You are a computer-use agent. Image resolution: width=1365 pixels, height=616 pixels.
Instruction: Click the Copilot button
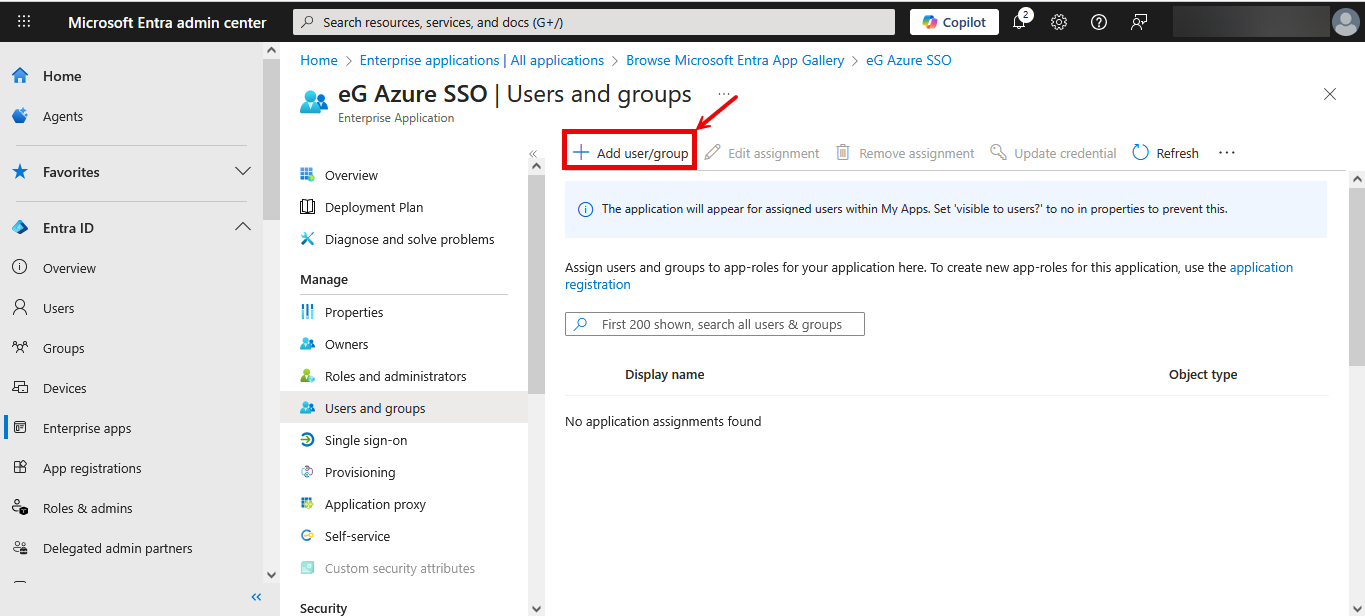pyautogui.click(x=954, y=22)
